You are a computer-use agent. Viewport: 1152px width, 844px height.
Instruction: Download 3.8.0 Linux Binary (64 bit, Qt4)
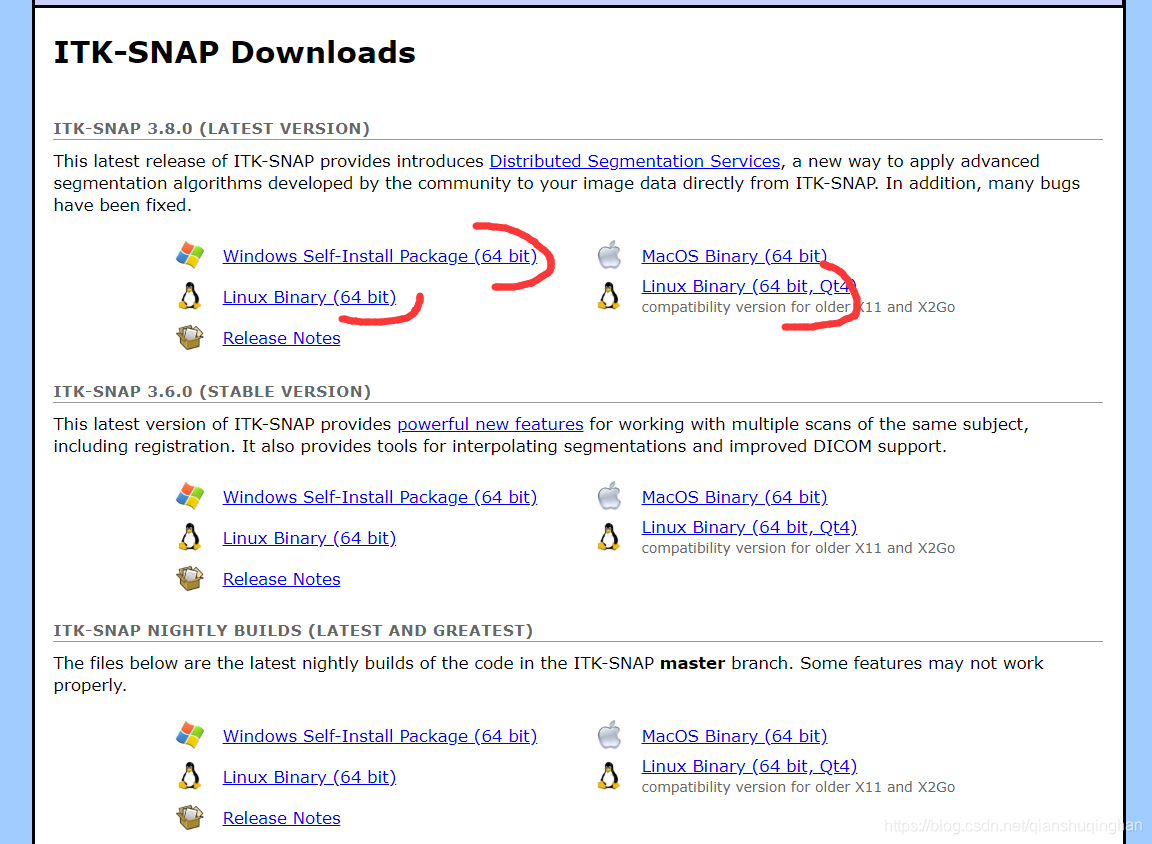click(749, 286)
